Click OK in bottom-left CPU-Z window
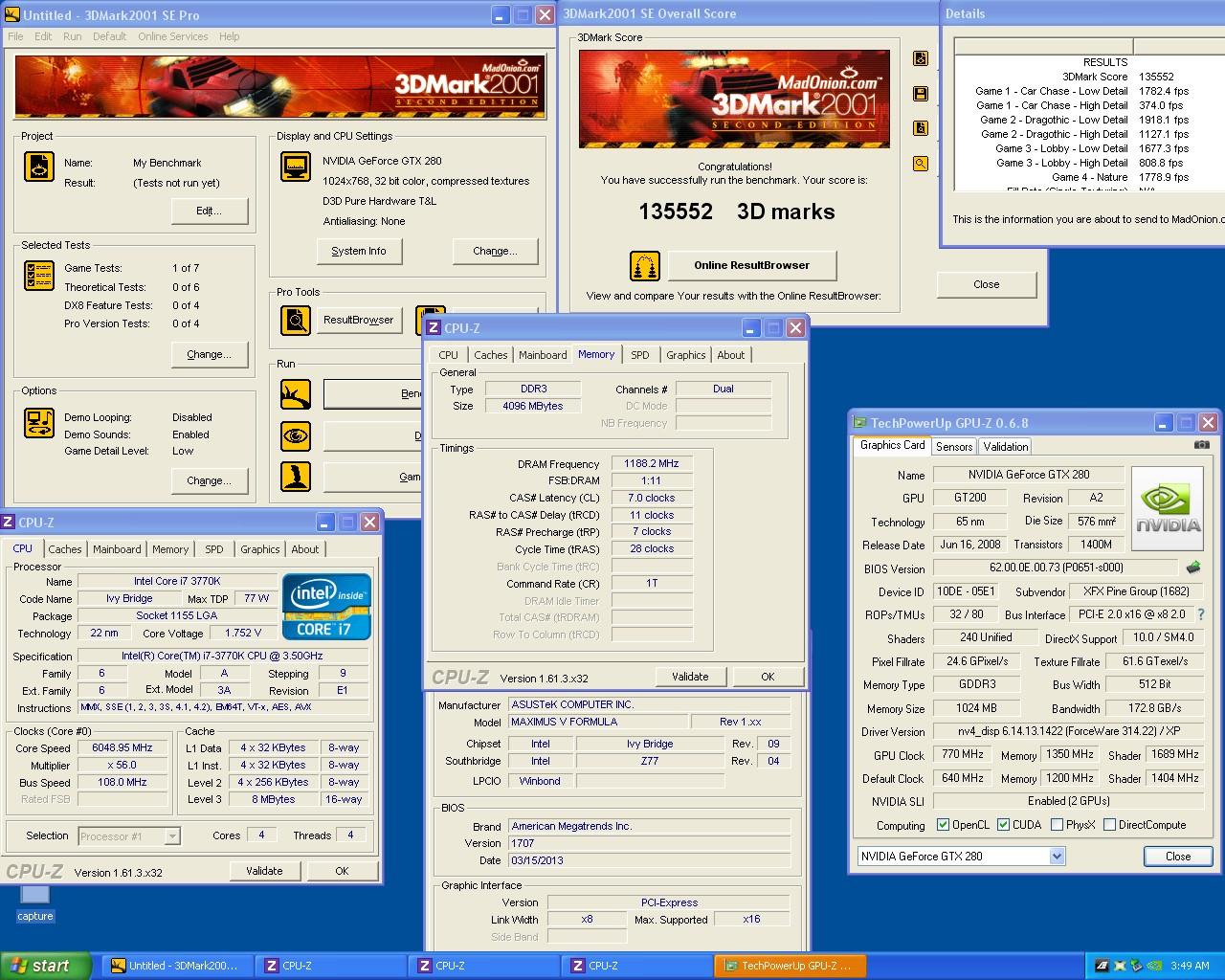Viewport: 1225px width, 980px height. point(342,871)
